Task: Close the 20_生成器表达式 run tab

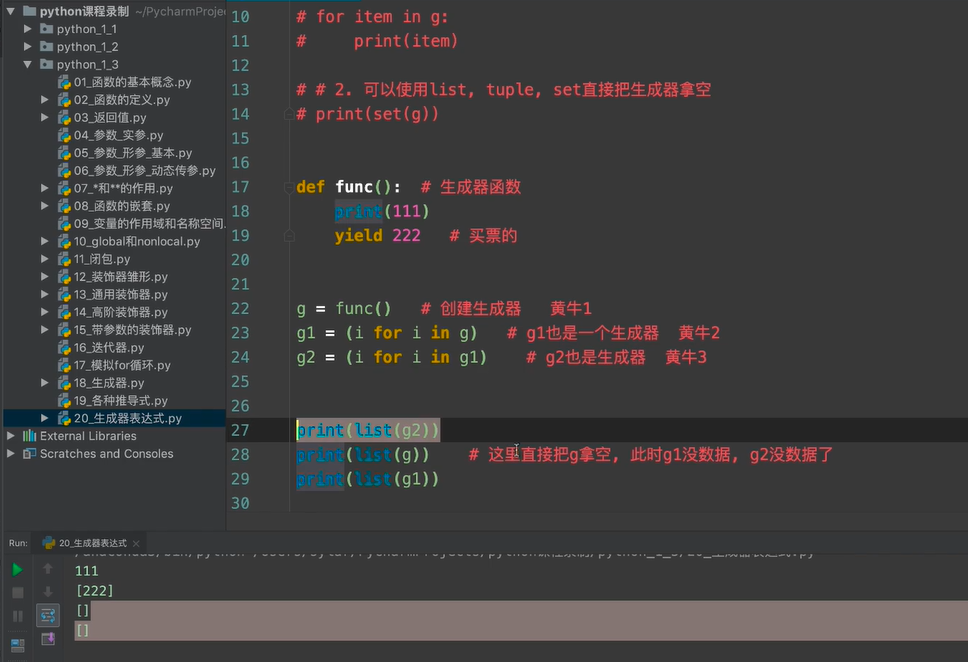Action: [136, 543]
